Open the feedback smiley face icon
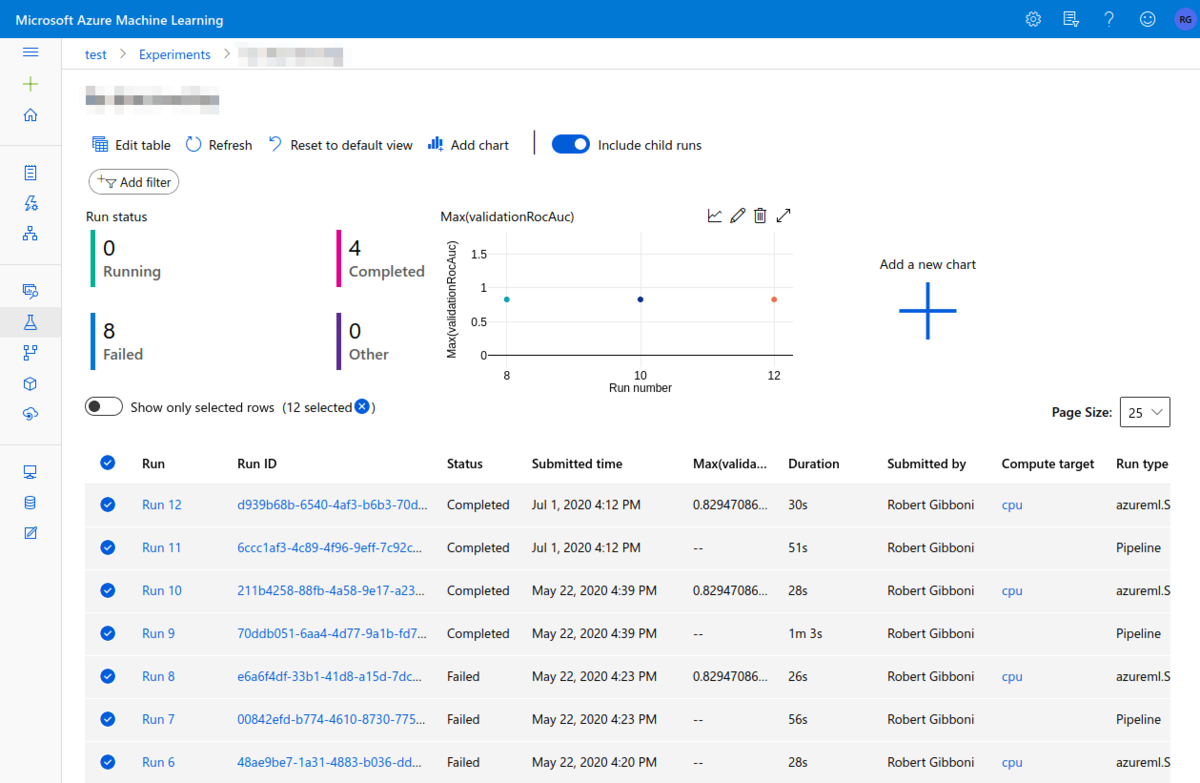 tap(1147, 19)
